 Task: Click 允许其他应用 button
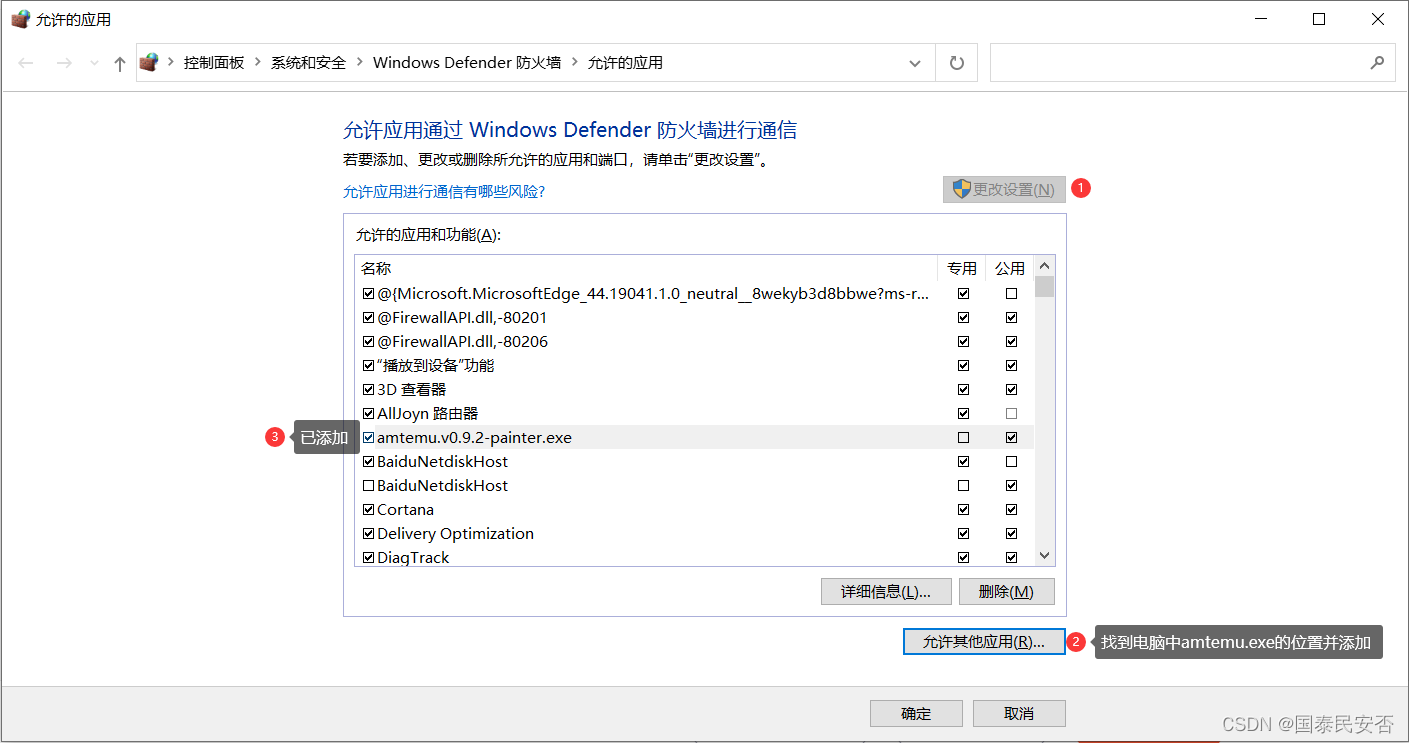[984, 642]
